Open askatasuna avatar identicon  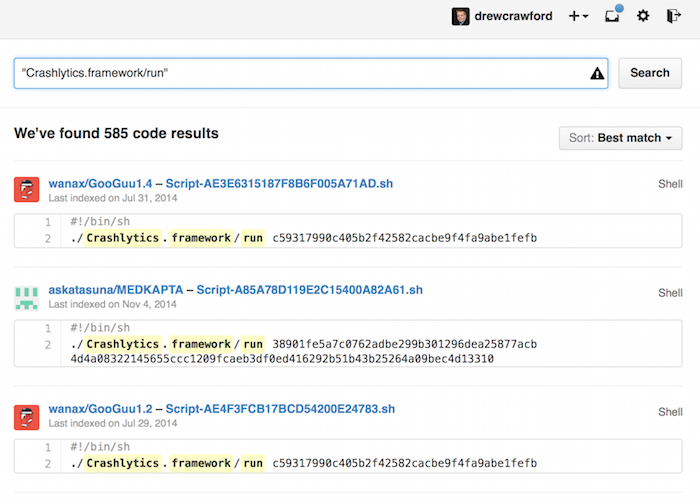tap(26, 298)
